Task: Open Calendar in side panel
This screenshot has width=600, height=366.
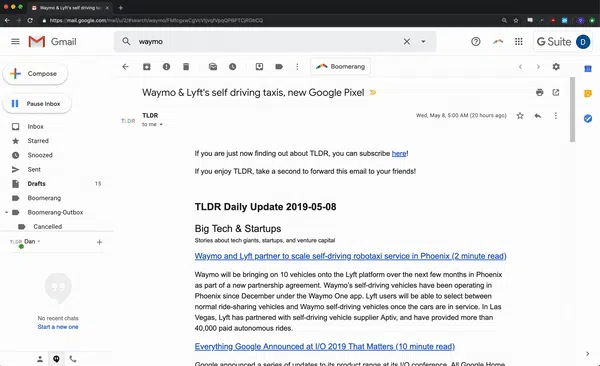Action: click(x=588, y=69)
